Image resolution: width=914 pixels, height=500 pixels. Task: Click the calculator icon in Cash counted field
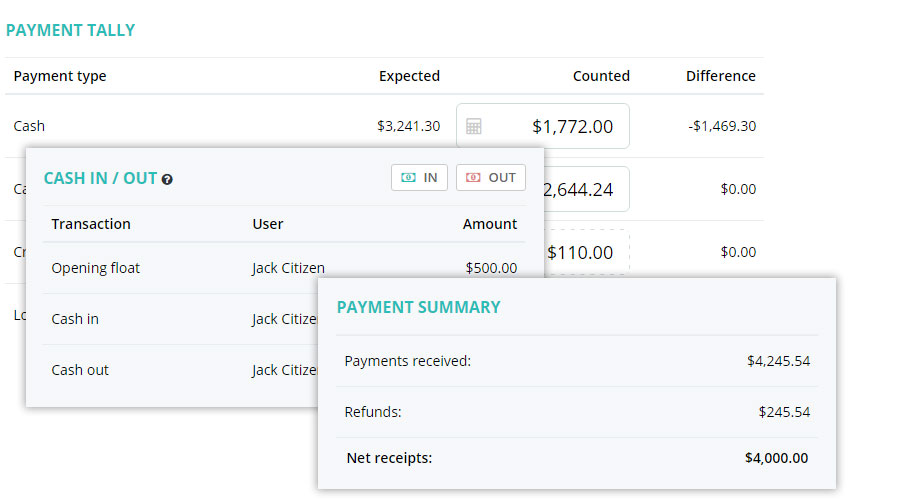pos(473,126)
